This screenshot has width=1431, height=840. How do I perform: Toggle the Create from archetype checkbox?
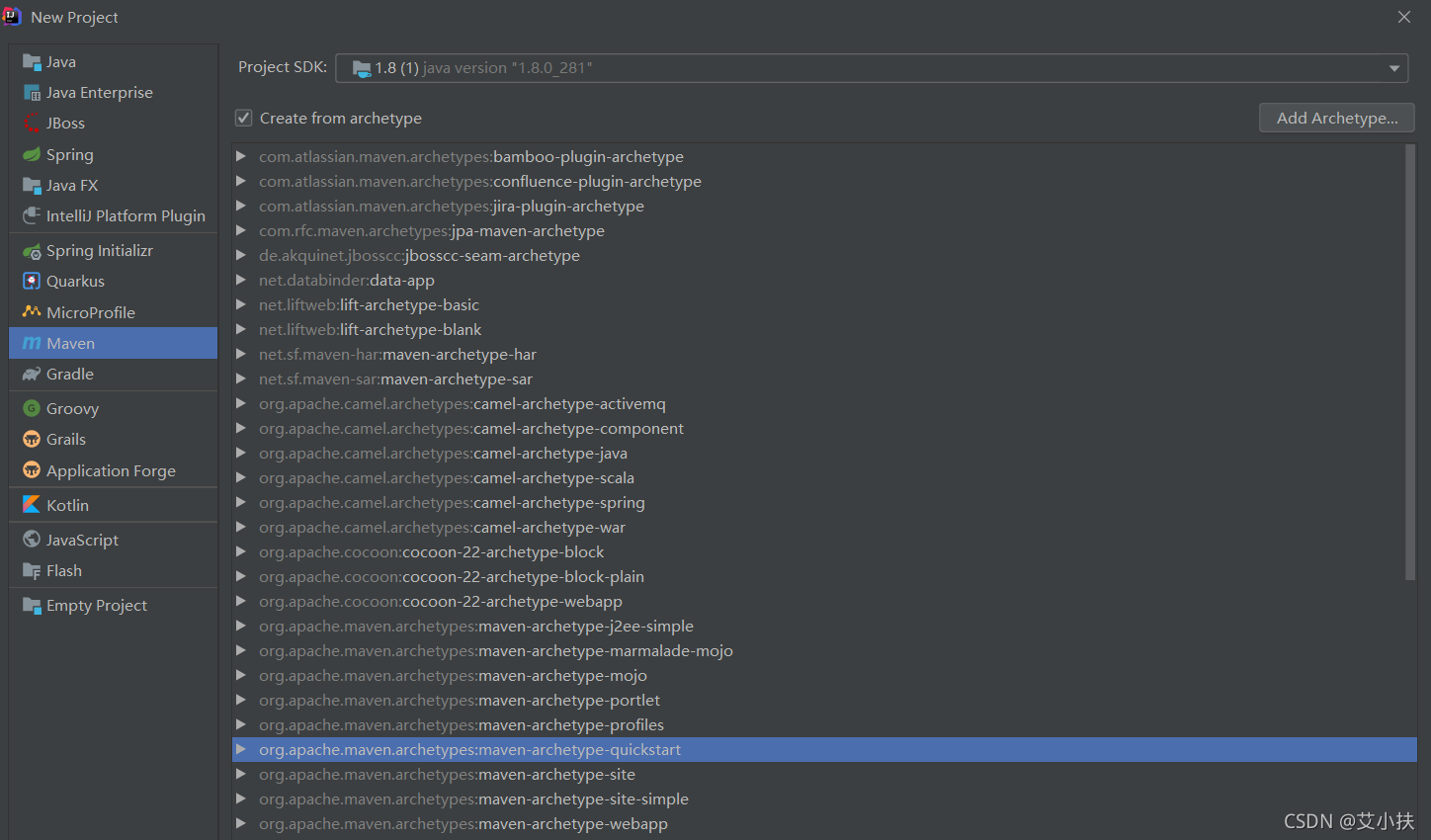[x=243, y=118]
